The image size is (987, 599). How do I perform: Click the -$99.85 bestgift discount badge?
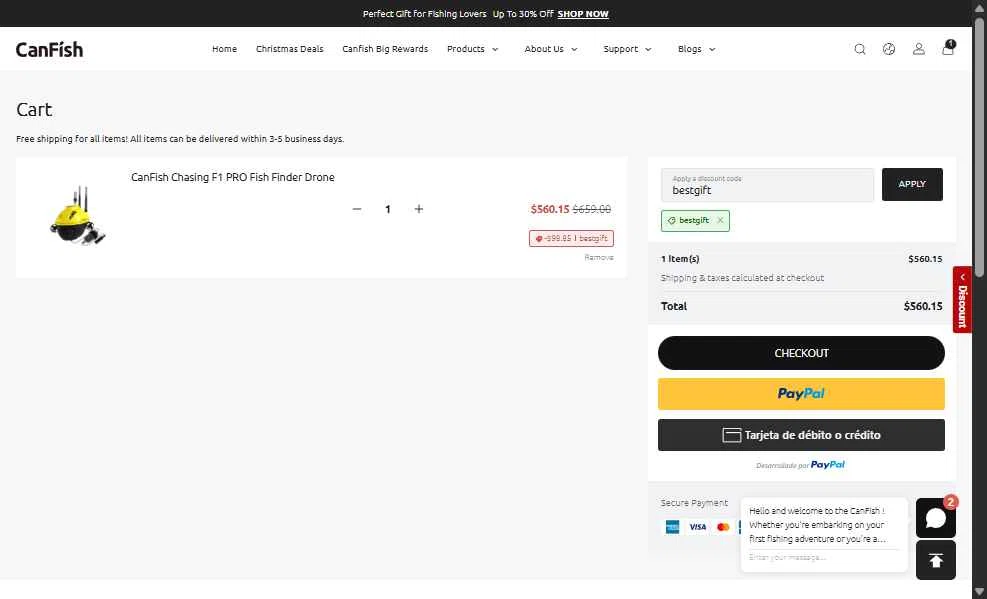572,238
